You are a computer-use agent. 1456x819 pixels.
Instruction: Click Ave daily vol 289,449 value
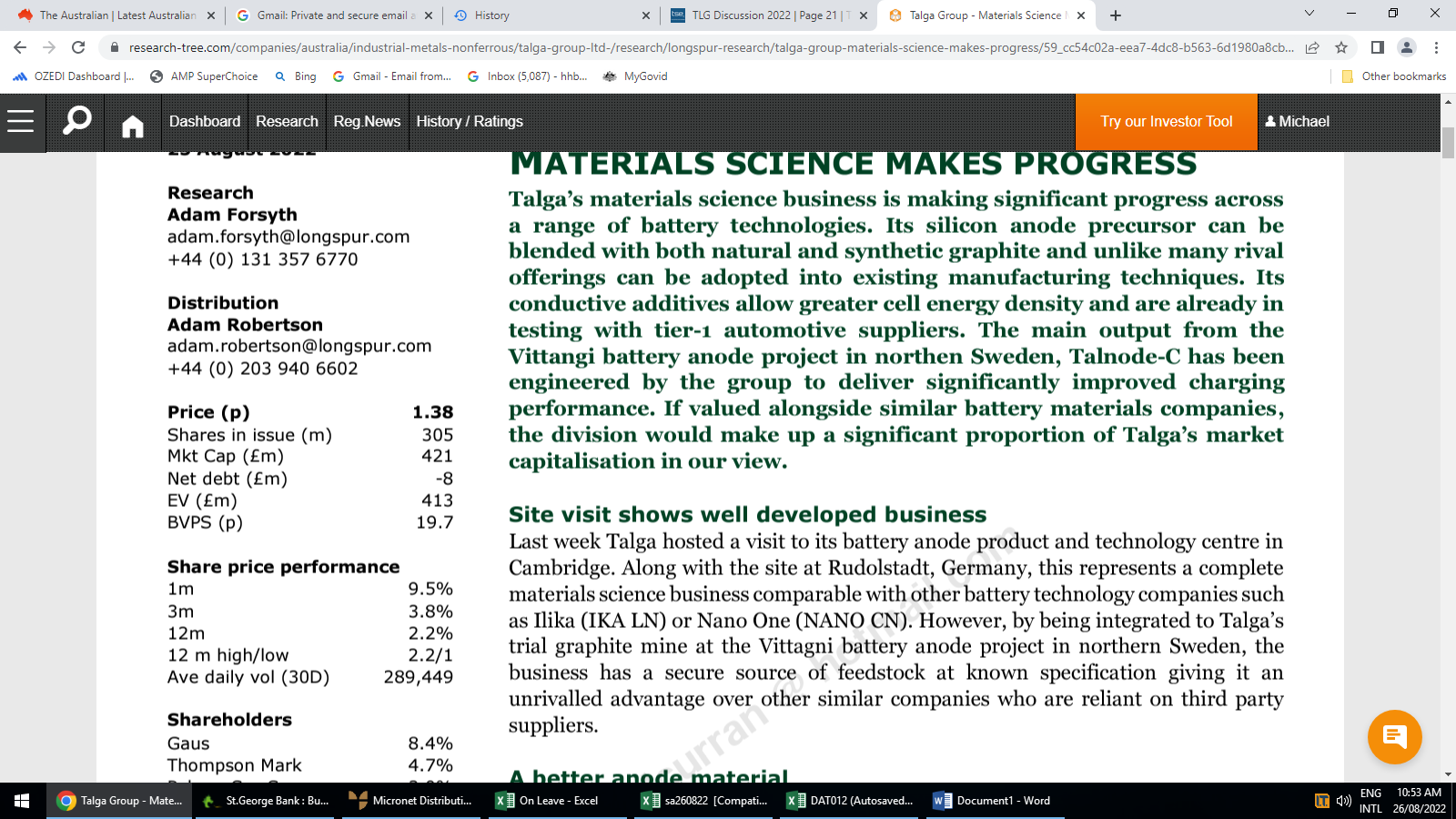418,677
